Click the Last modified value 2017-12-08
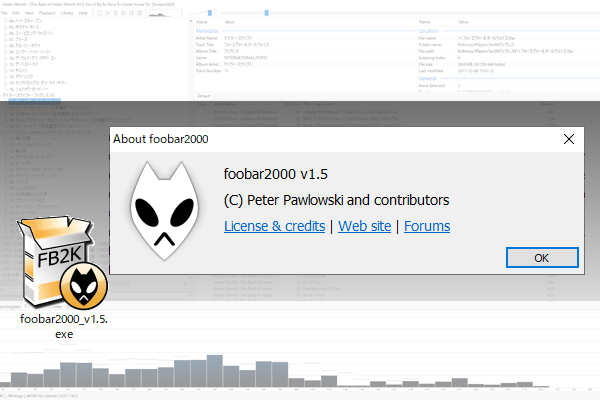The height and width of the screenshot is (400, 600). 476,71
